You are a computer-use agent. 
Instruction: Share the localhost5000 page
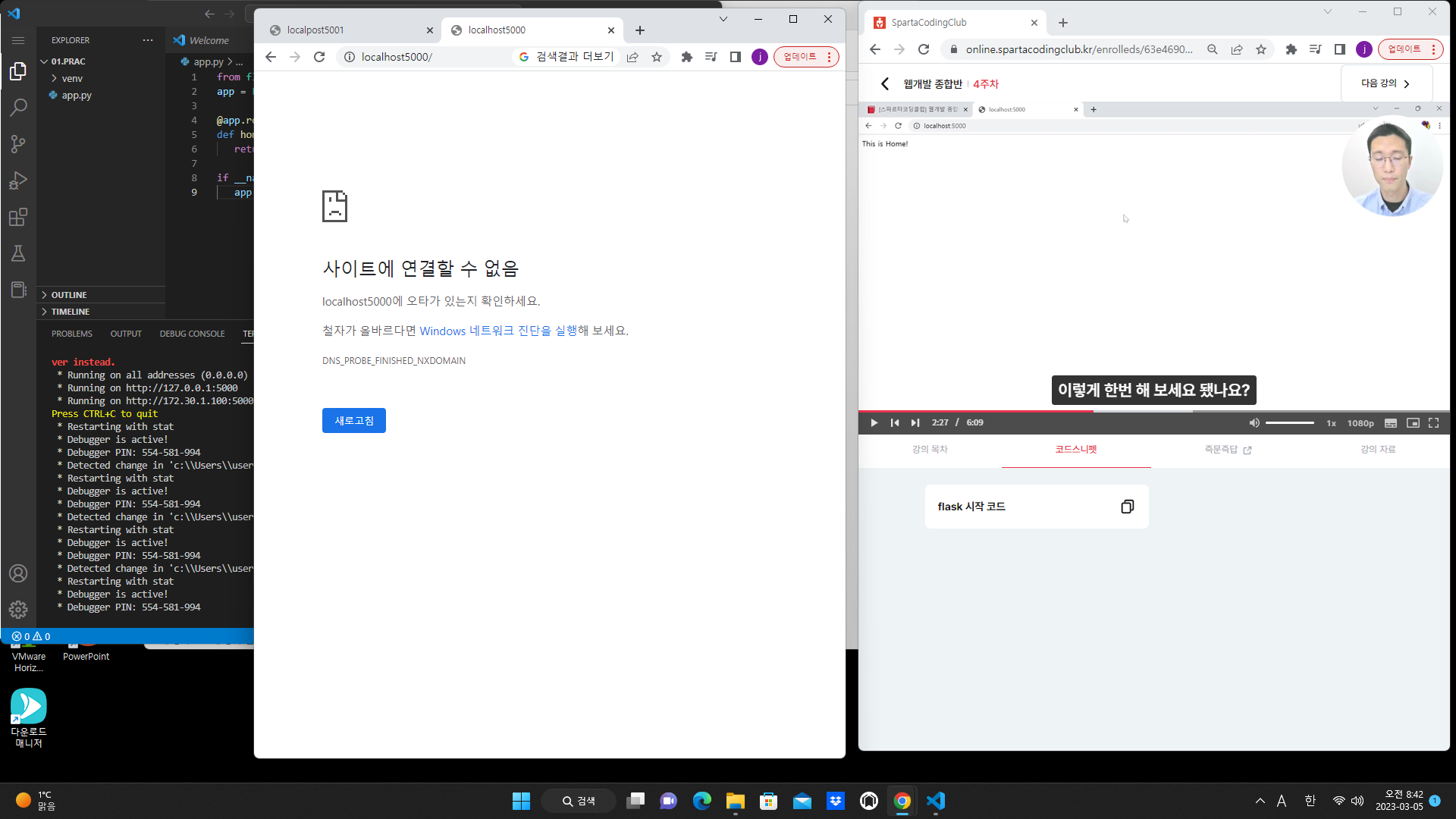[632, 57]
